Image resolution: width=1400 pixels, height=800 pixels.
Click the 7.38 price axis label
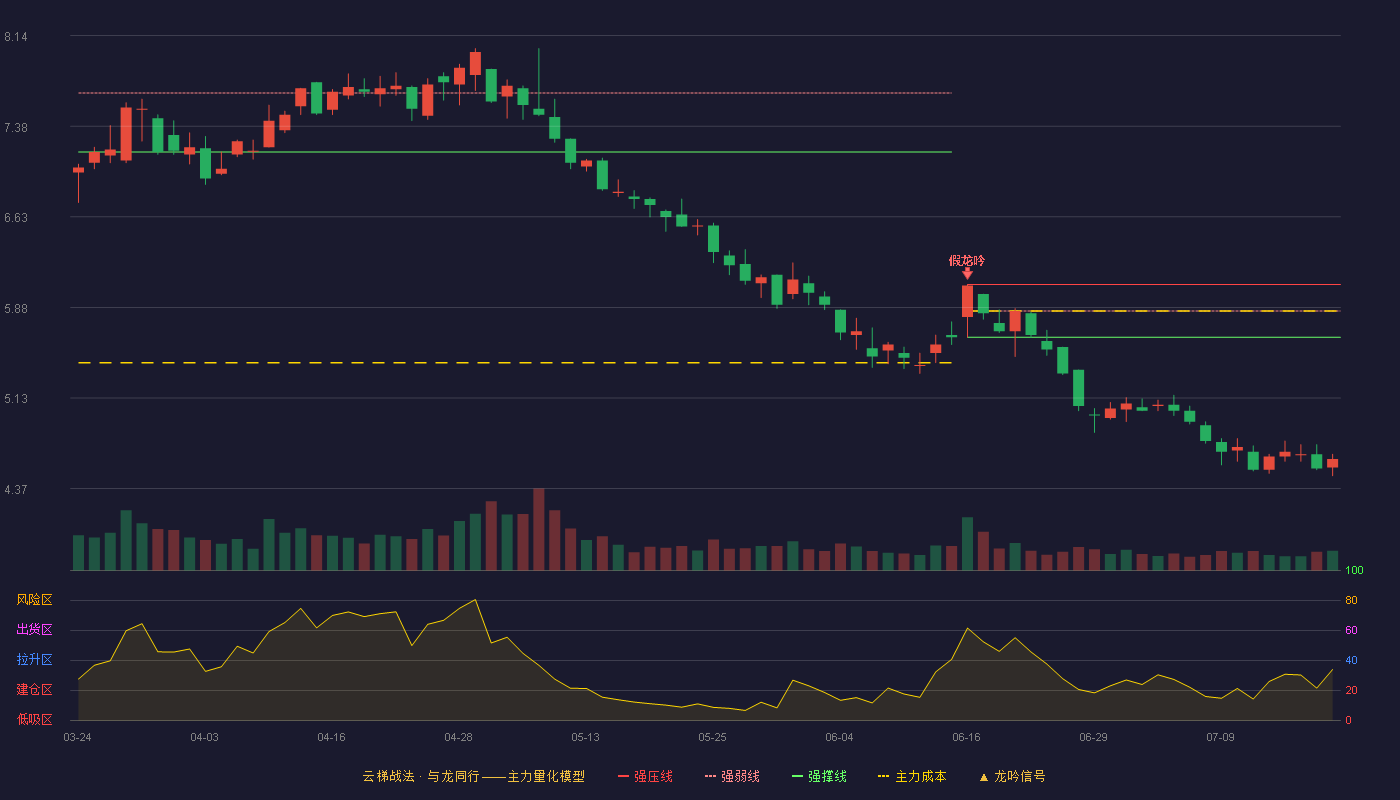pyautogui.click(x=16, y=128)
